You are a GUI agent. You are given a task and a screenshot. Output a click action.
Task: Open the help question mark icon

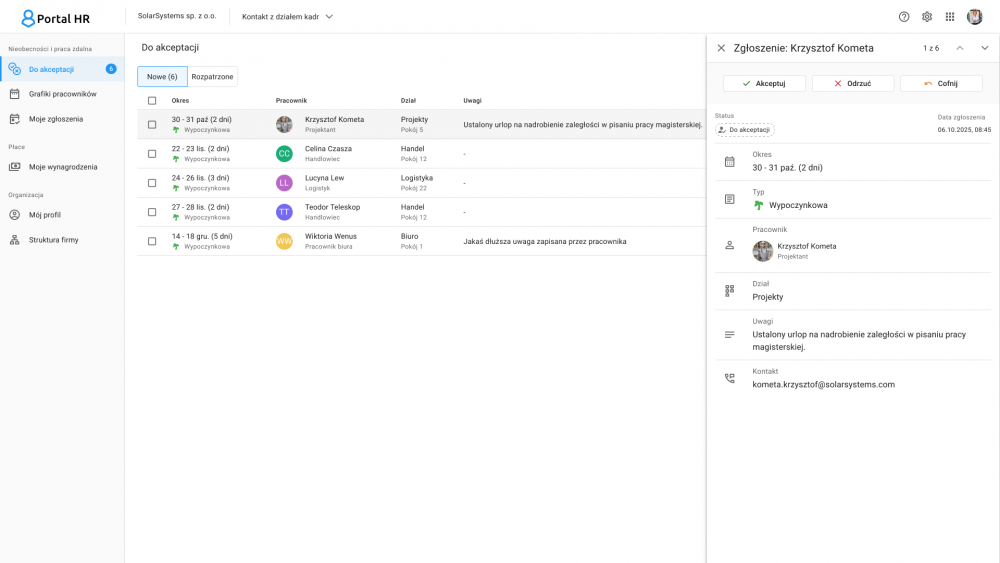(x=904, y=17)
